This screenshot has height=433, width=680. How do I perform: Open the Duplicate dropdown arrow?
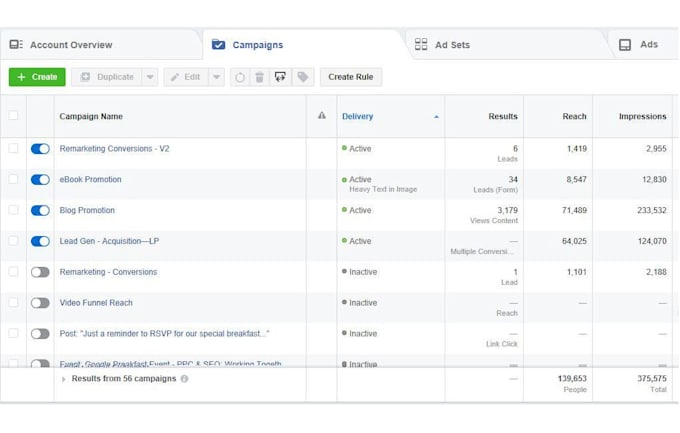pos(150,77)
